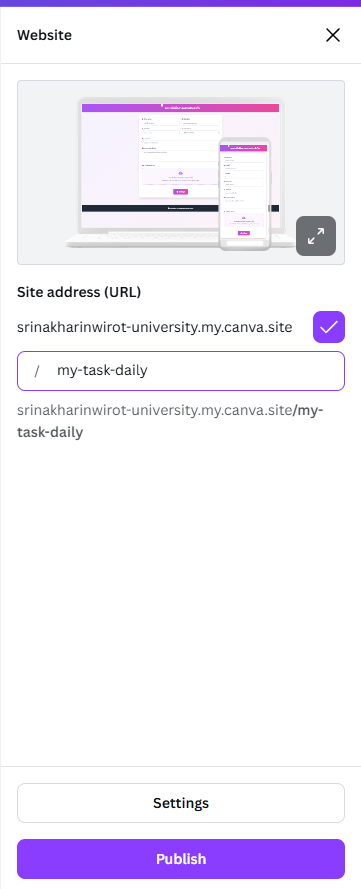
Task: Click the slash prefix in the path field
Action: click(x=37, y=371)
